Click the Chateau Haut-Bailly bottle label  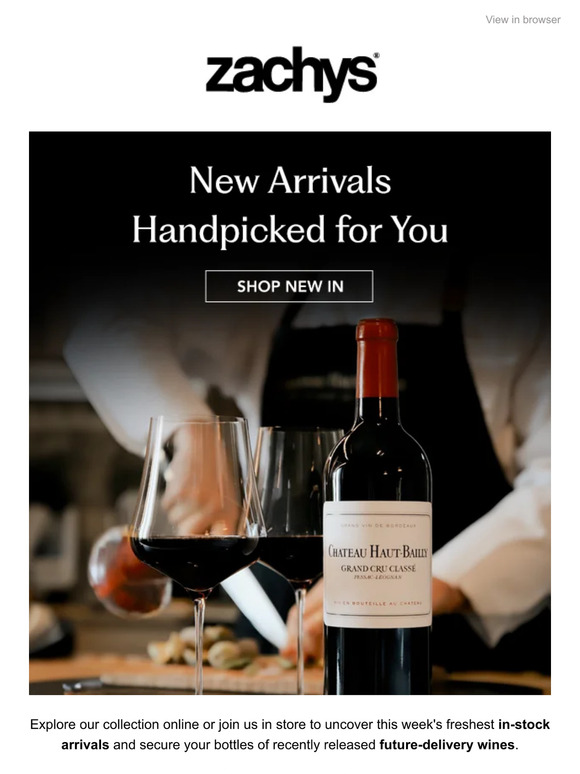coord(378,564)
